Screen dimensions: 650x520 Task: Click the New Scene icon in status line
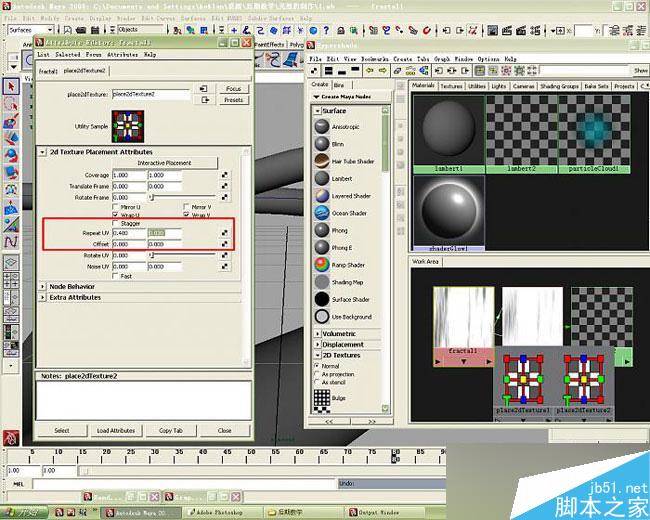pos(67,30)
